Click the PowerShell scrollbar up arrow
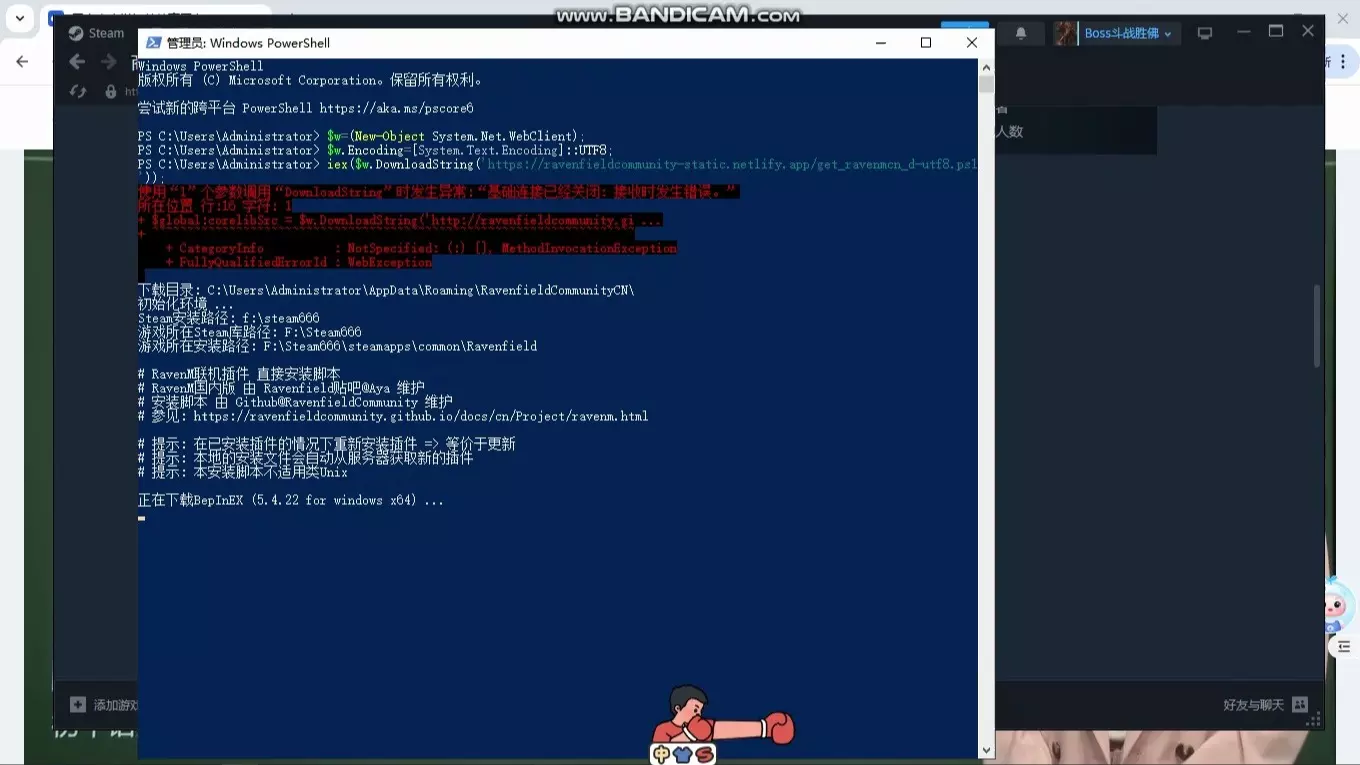The image size is (1360, 765). (986, 67)
